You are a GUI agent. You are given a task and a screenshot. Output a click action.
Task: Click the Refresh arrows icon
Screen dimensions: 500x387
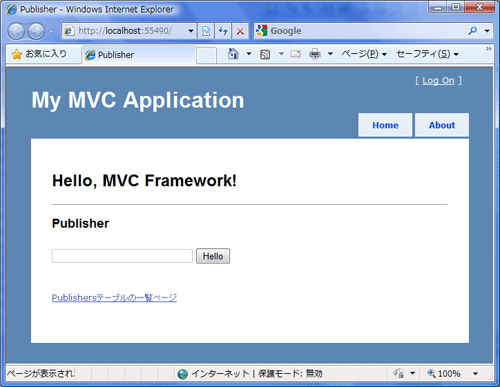tap(223, 31)
